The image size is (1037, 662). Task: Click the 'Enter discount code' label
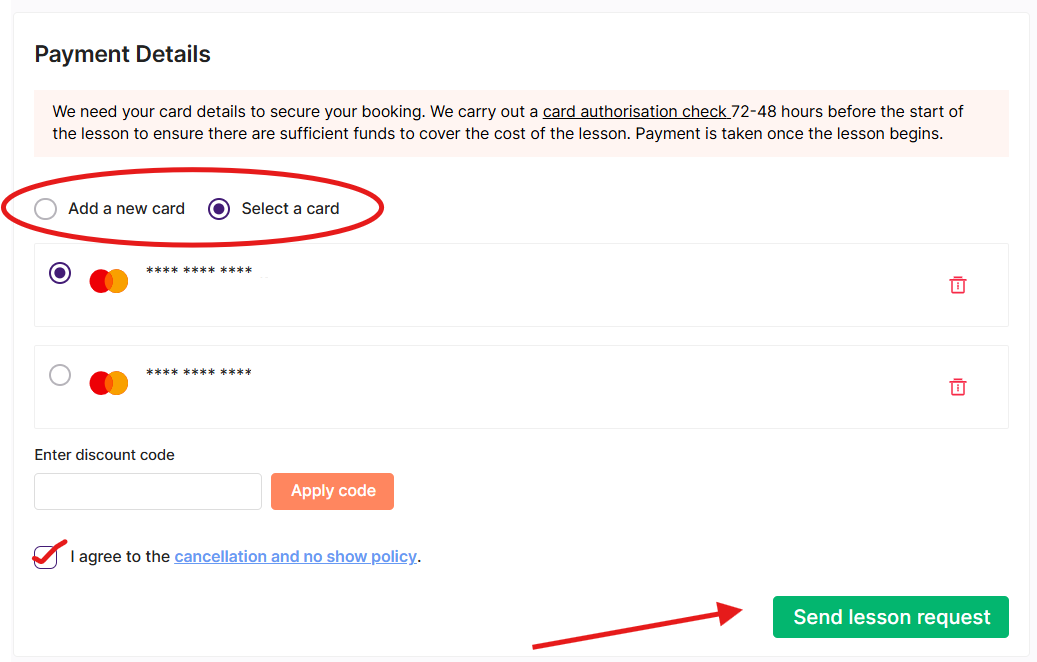click(104, 455)
